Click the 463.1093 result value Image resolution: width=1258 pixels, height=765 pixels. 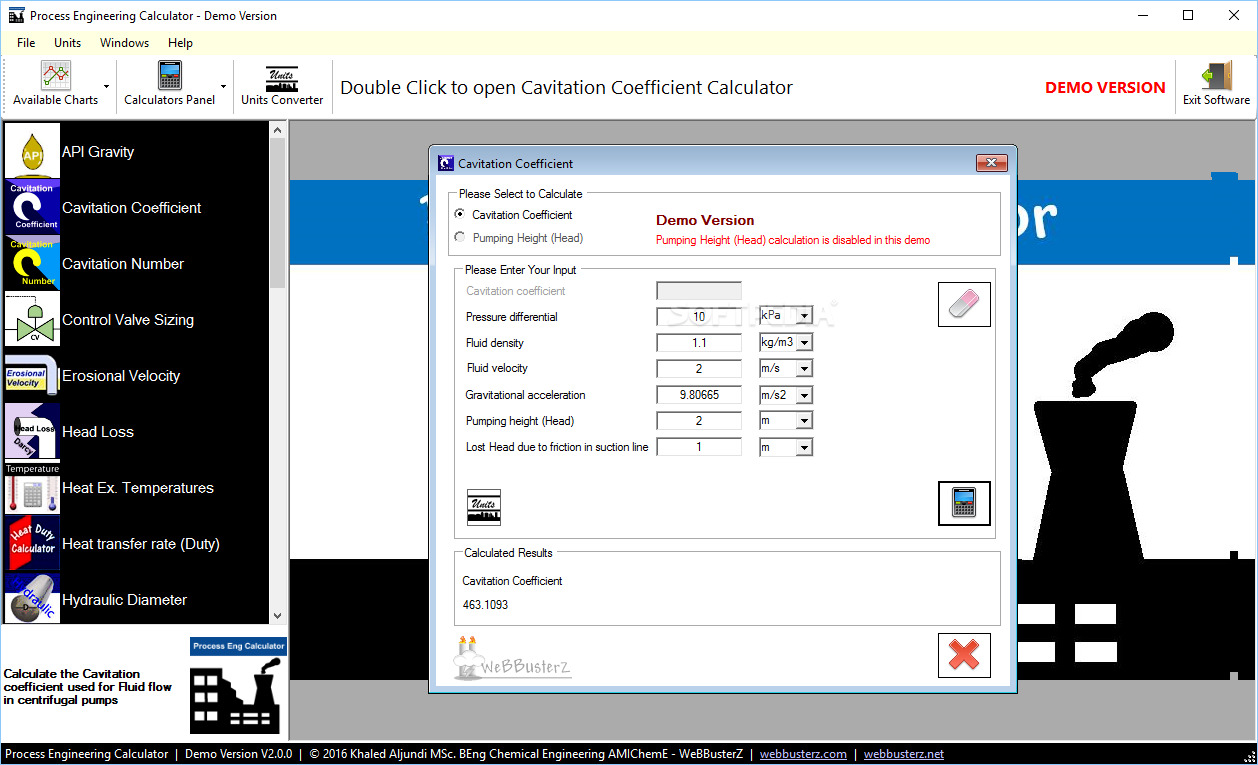(x=485, y=605)
